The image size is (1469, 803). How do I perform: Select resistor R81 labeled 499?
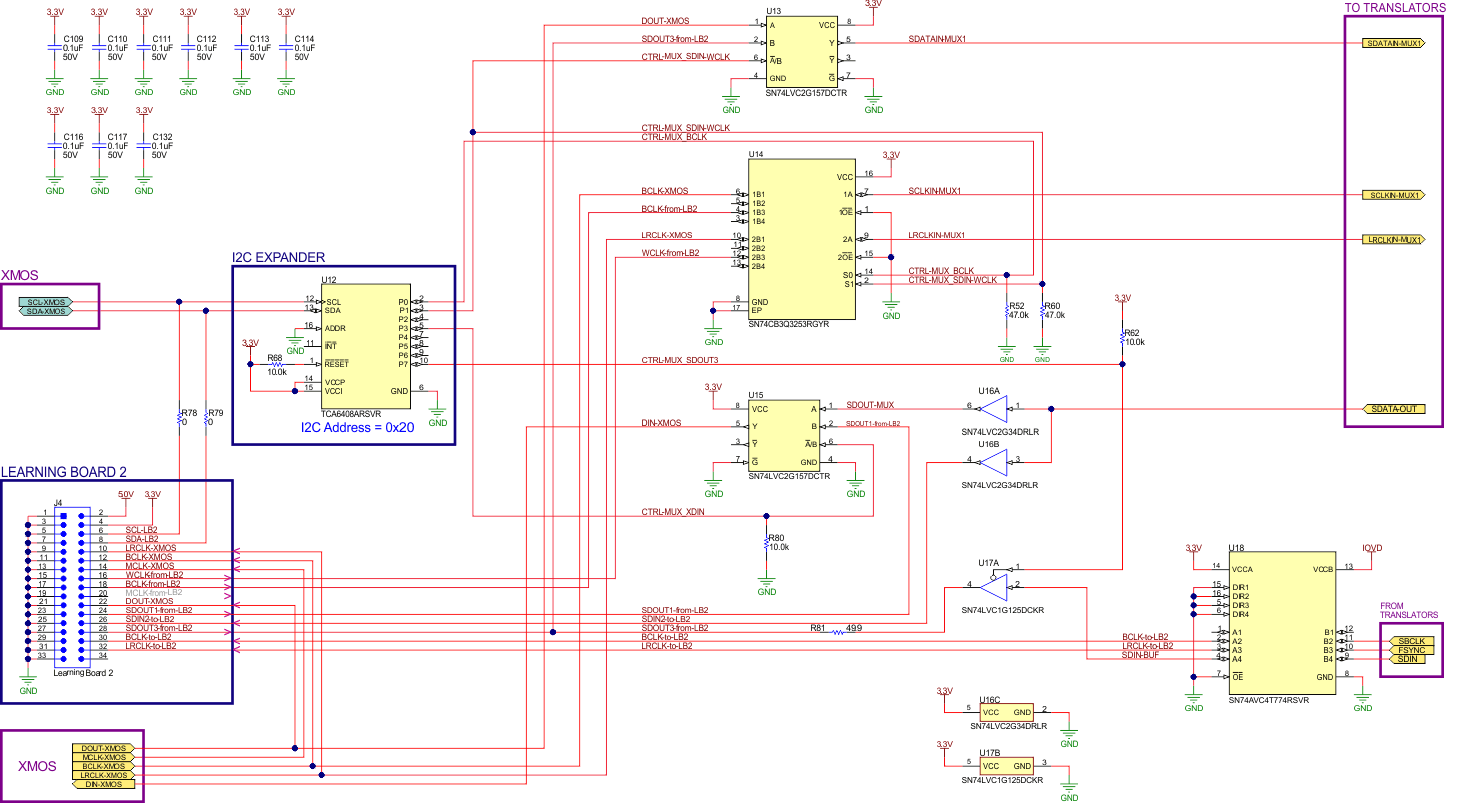(836, 630)
